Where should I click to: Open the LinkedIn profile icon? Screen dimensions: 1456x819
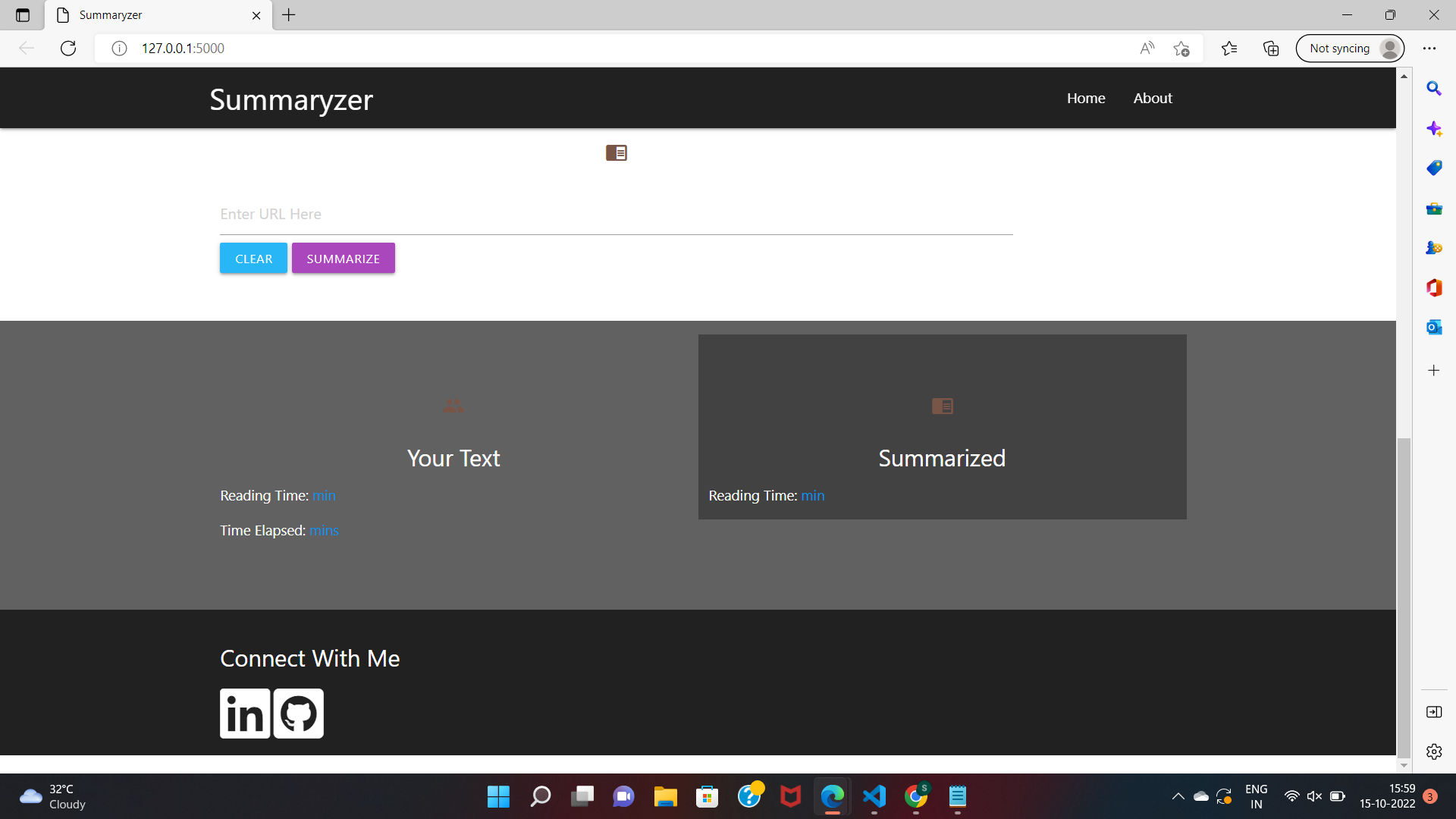[244, 713]
